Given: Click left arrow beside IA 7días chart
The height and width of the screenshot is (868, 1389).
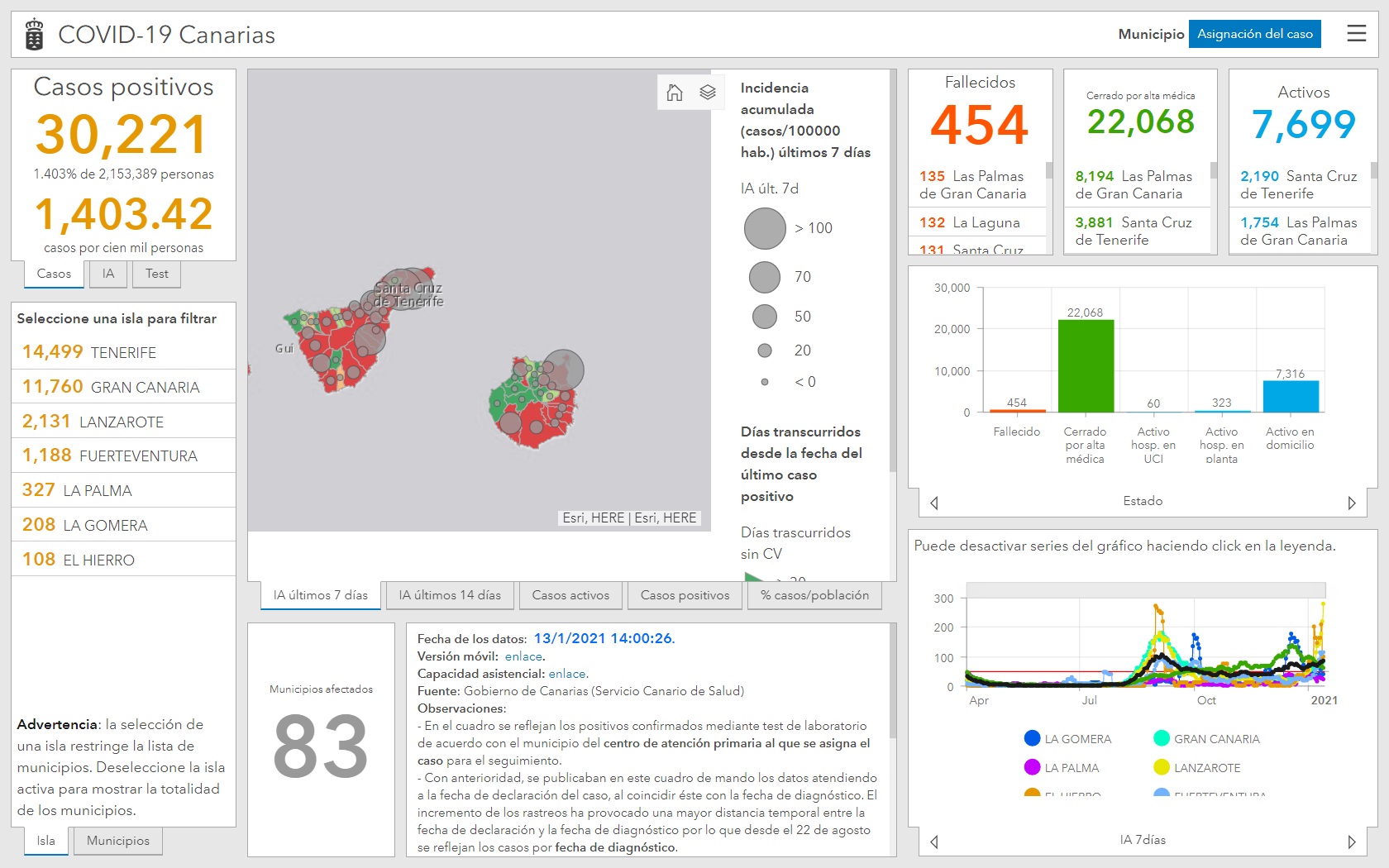Looking at the screenshot, I should pos(934,842).
